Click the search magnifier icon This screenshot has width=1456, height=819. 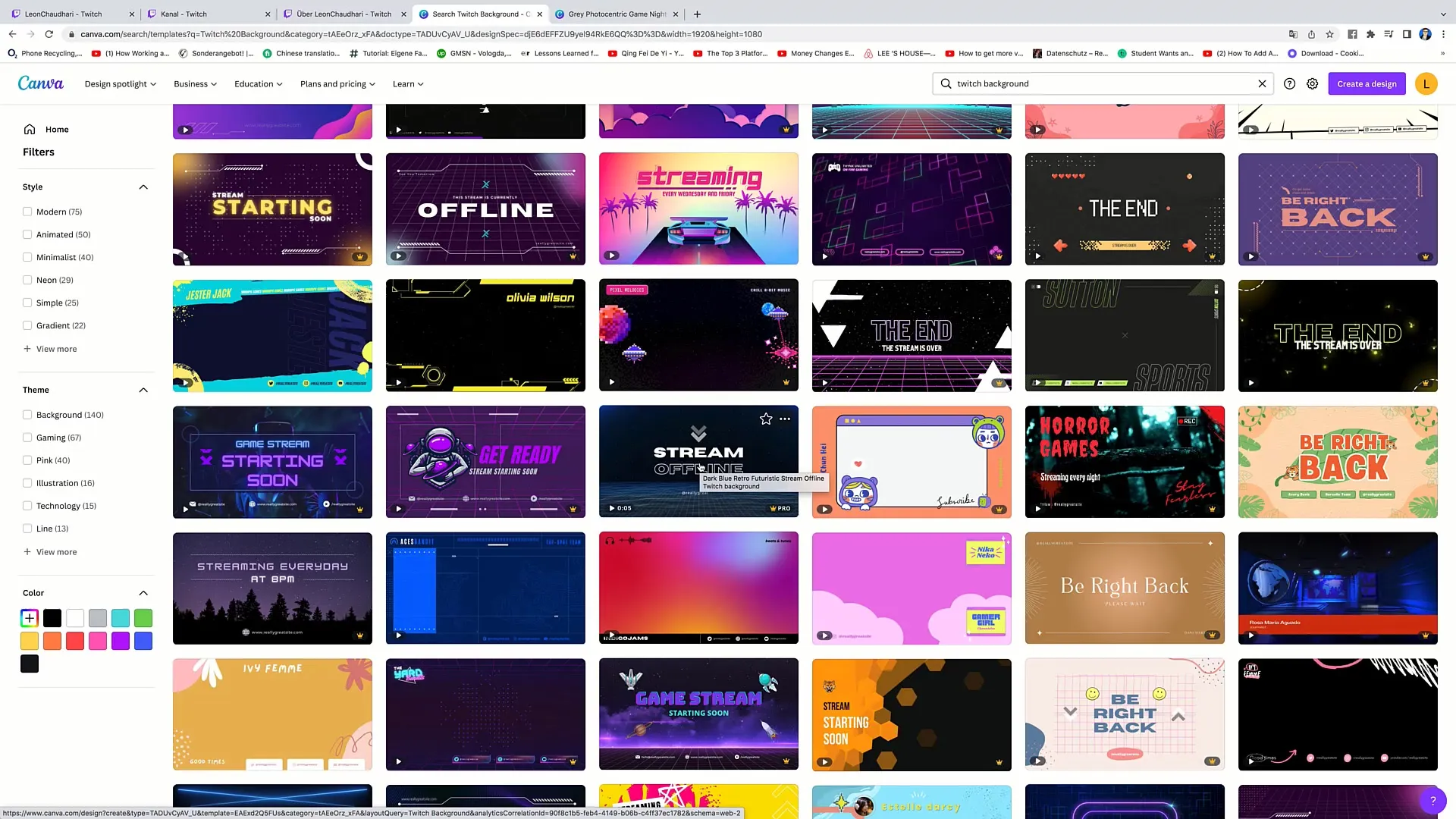click(x=946, y=84)
